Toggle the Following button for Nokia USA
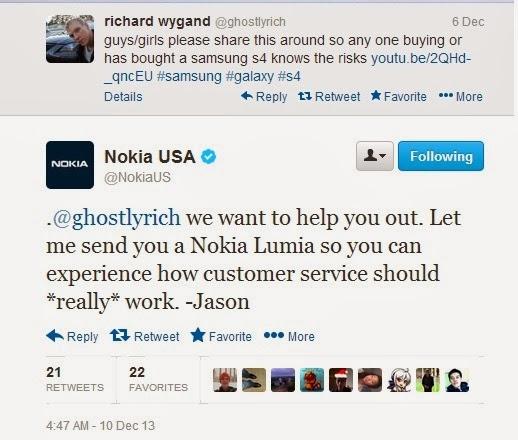This screenshot has height=440, width=518. (x=441, y=156)
